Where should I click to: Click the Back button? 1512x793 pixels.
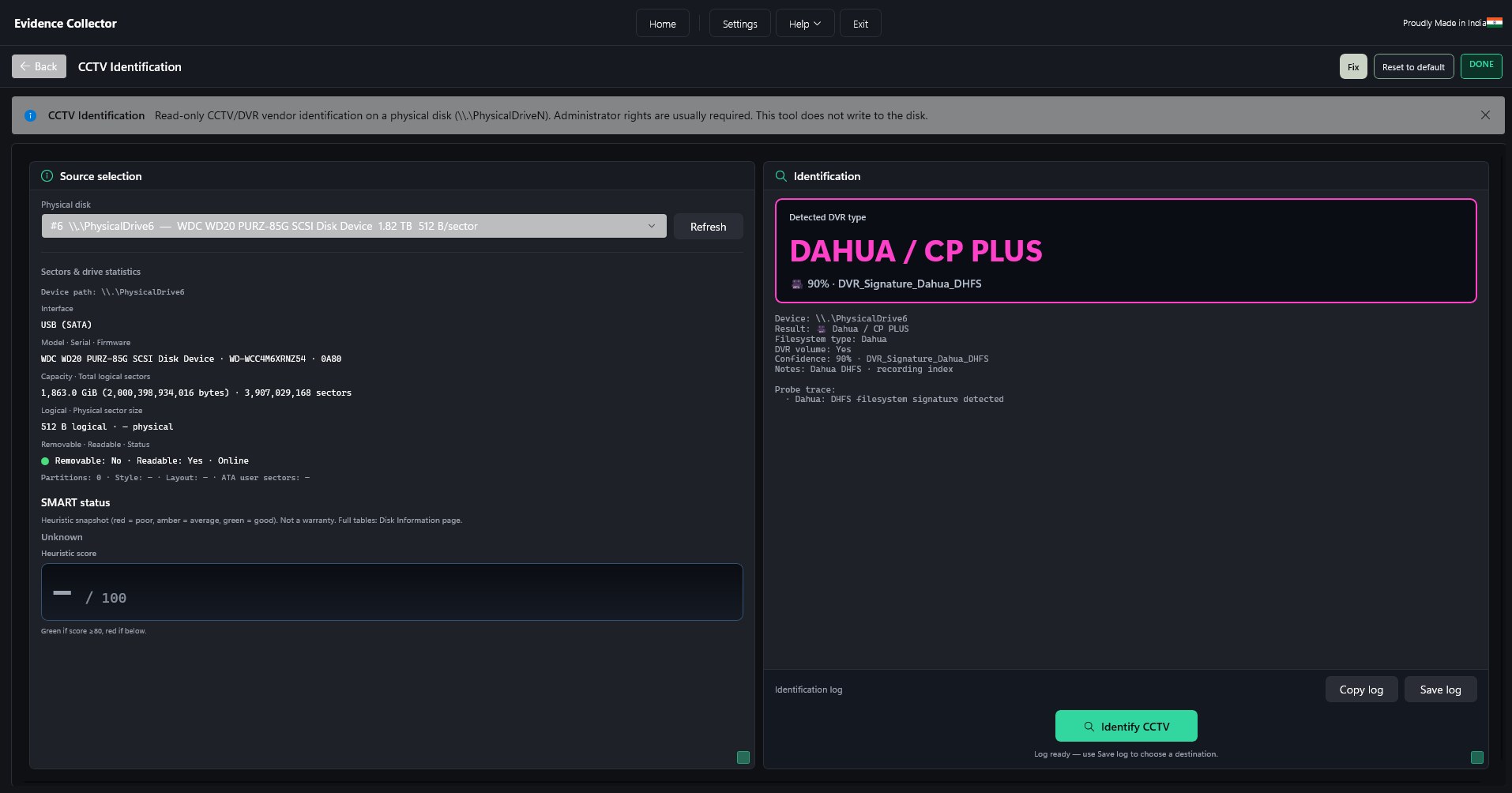(39, 66)
